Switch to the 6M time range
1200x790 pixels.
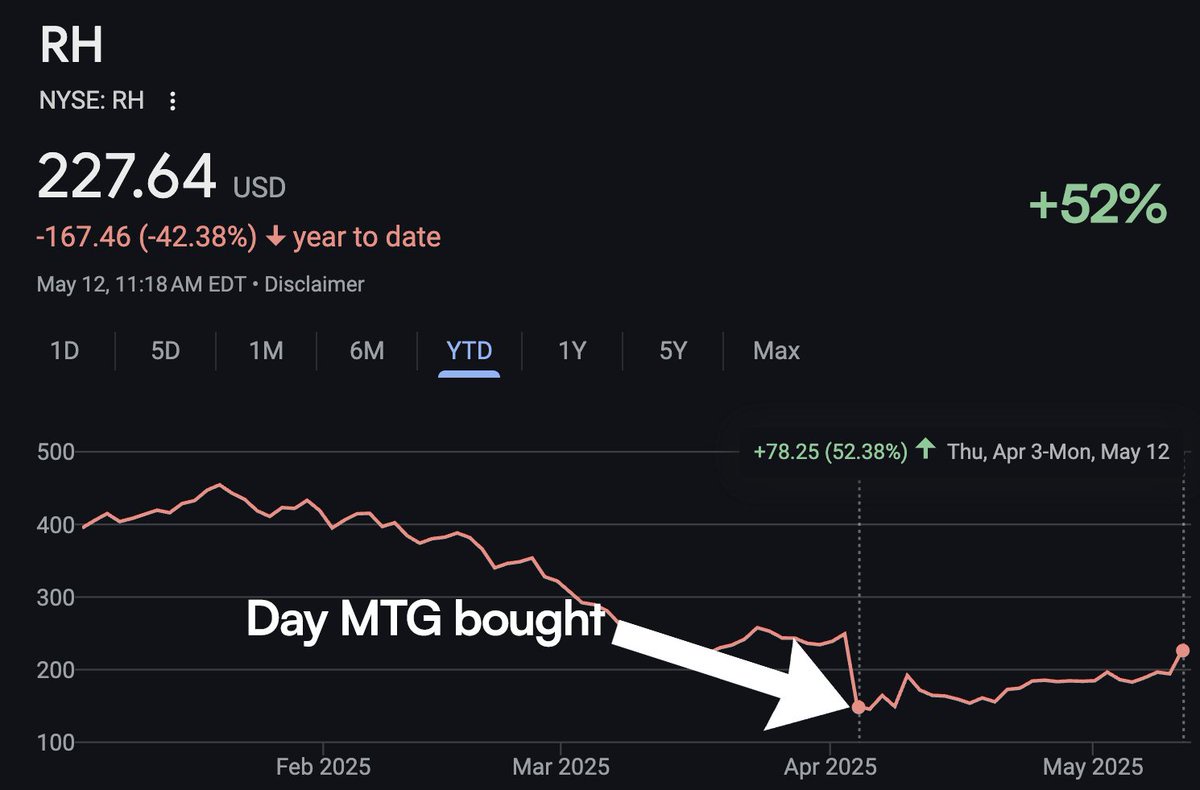click(367, 351)
